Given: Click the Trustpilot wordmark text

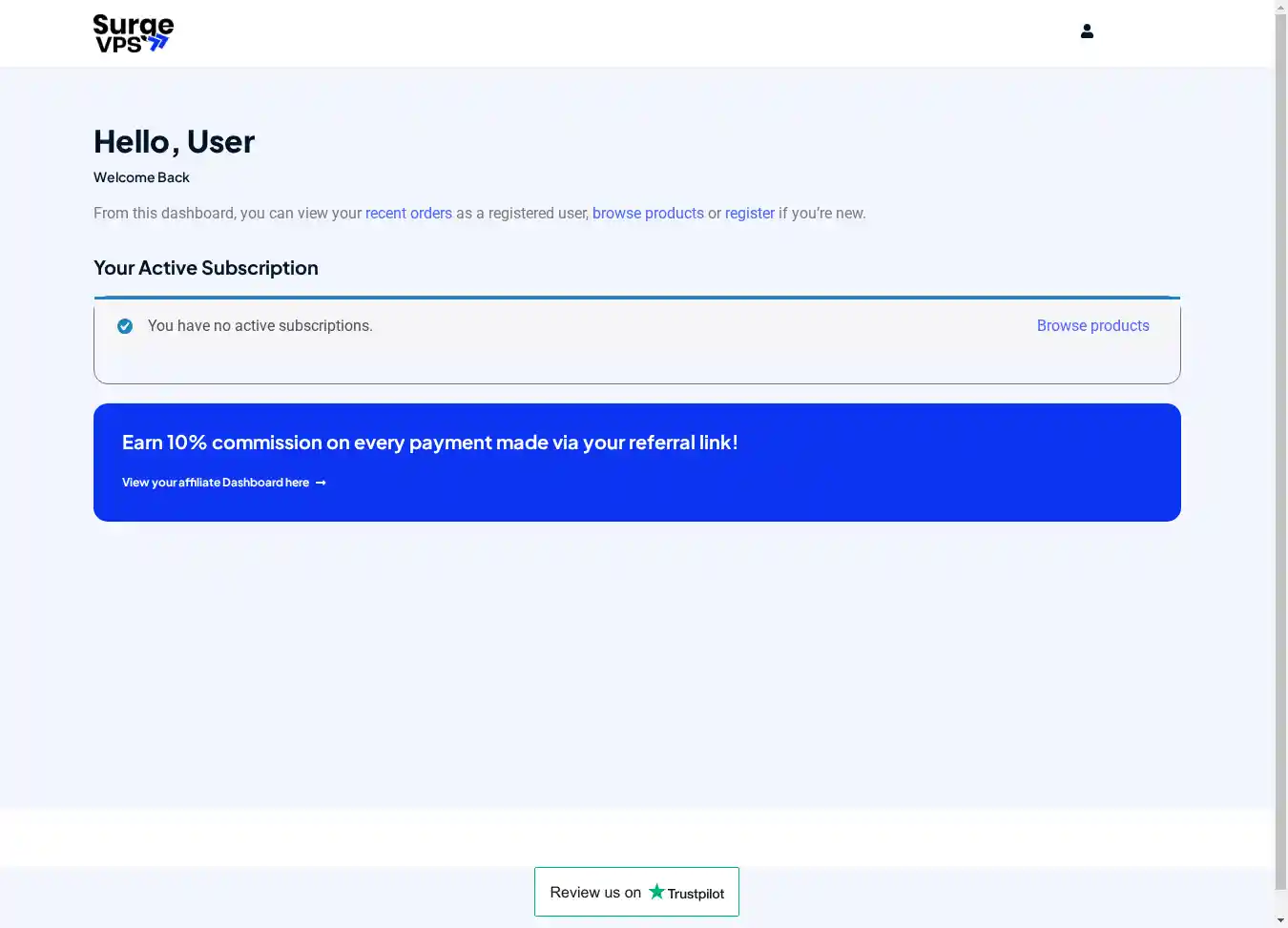Looking at the screenshot, I should point(696,894).
